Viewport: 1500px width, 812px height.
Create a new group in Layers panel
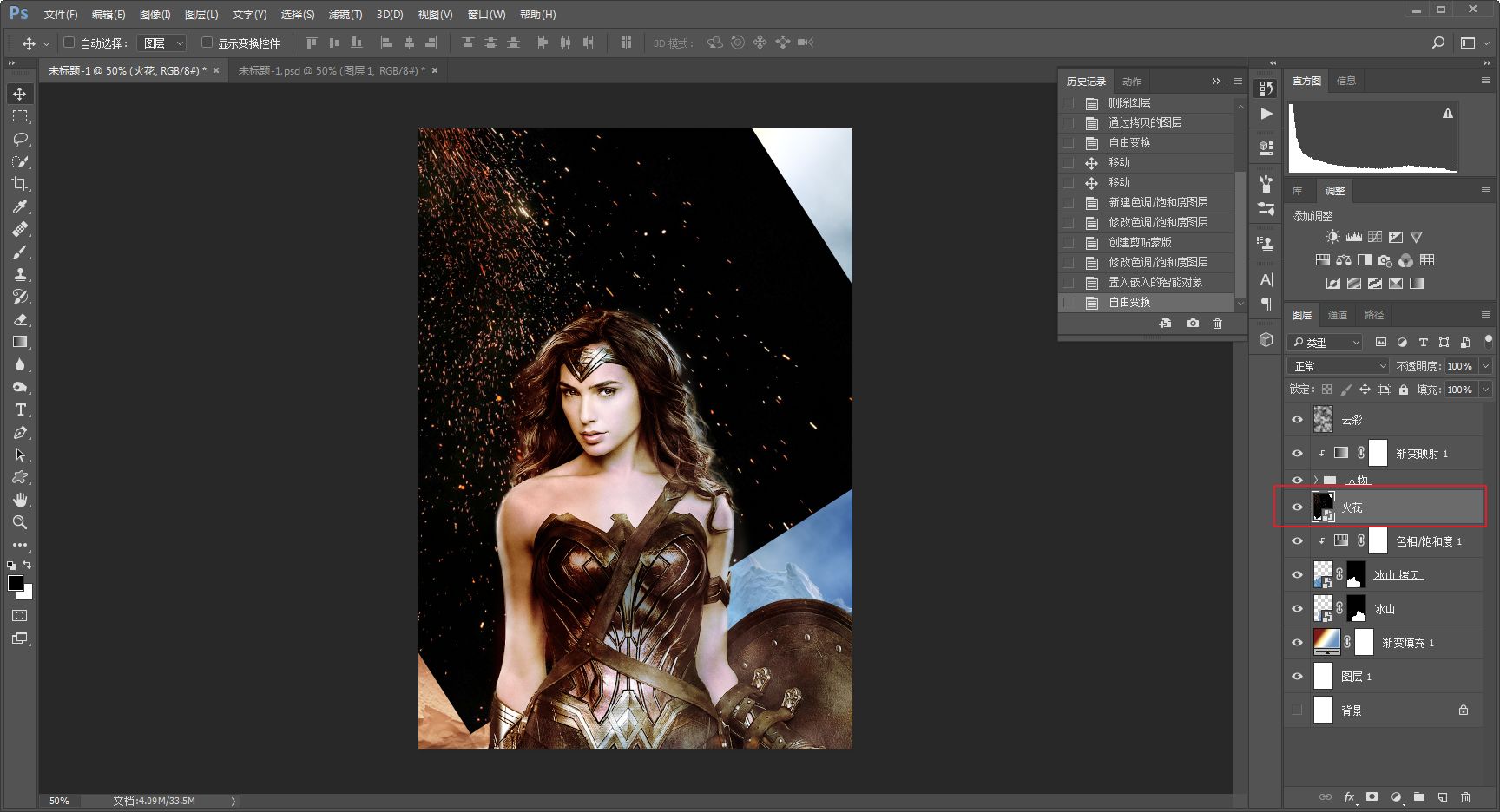(1419, 797)
